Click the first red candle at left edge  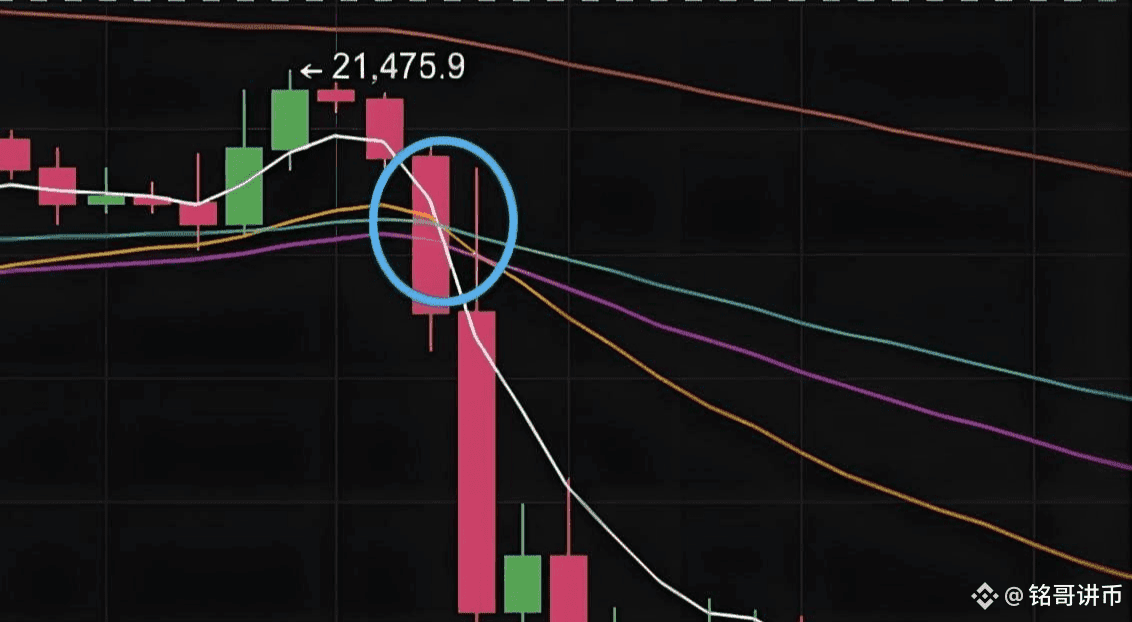coord(12,154)
